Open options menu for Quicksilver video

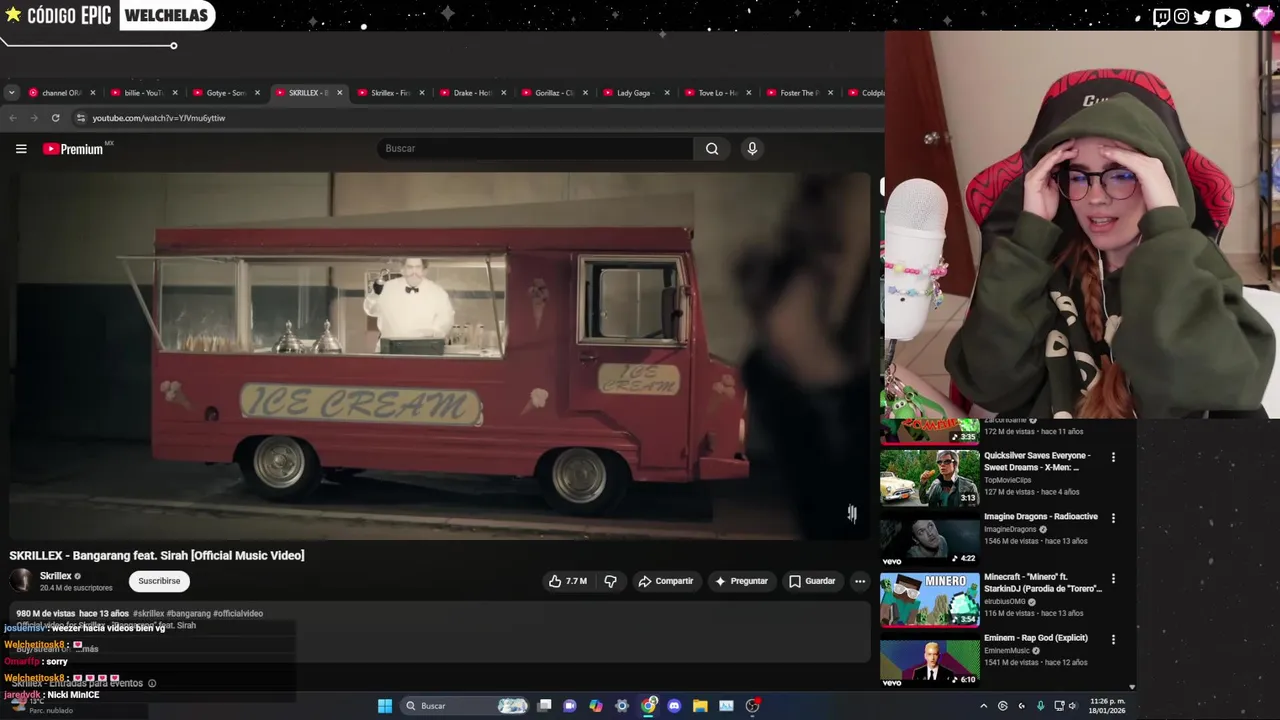[1113, 457]
